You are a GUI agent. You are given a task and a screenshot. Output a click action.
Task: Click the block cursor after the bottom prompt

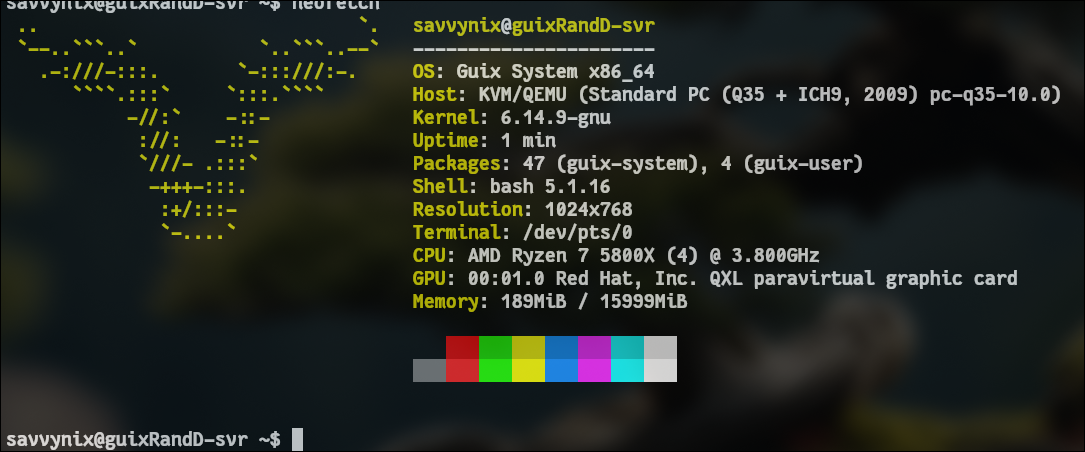pyautogui.click(x=298, y=440)
